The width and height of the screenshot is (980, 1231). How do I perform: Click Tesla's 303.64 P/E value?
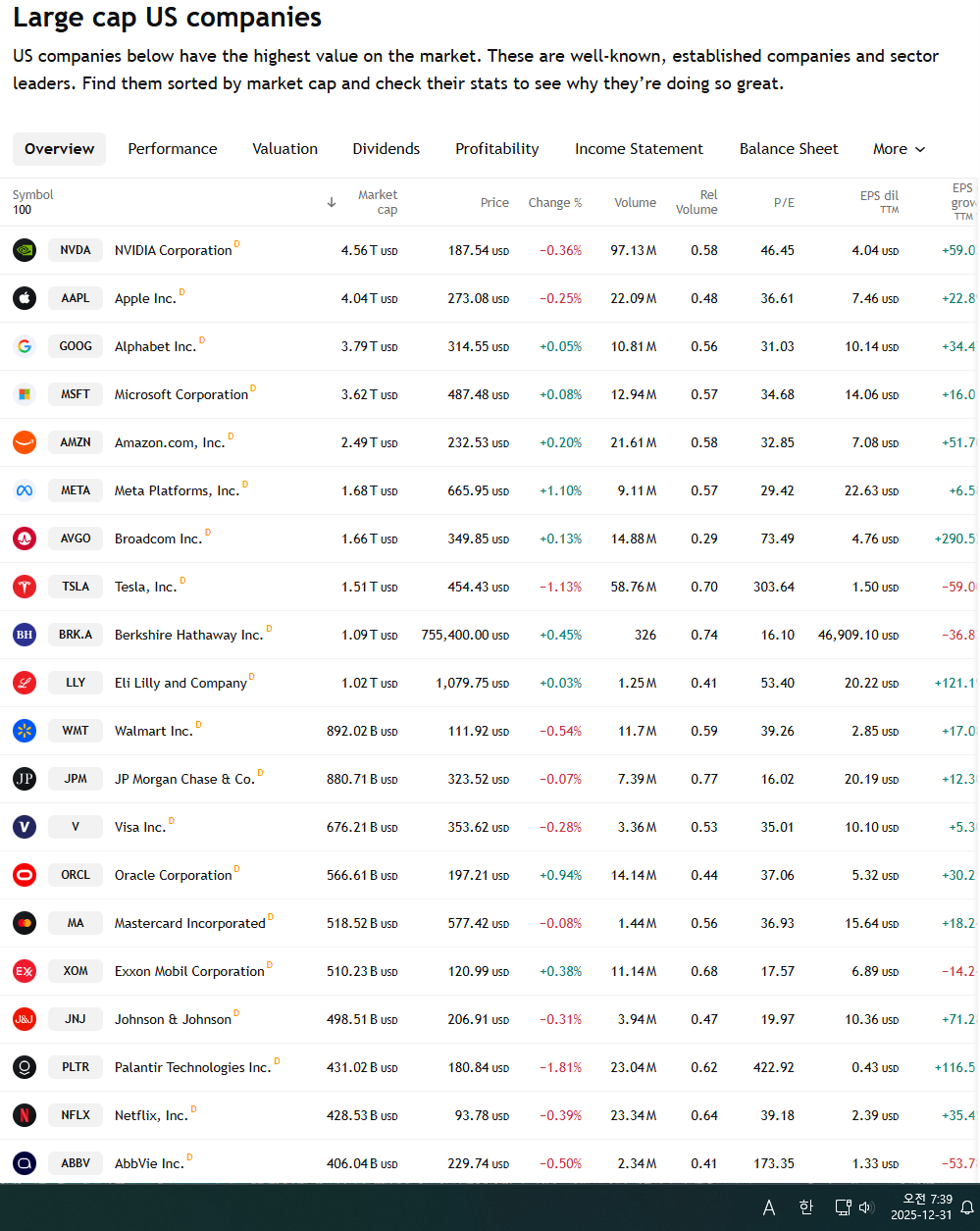point(774,588)
